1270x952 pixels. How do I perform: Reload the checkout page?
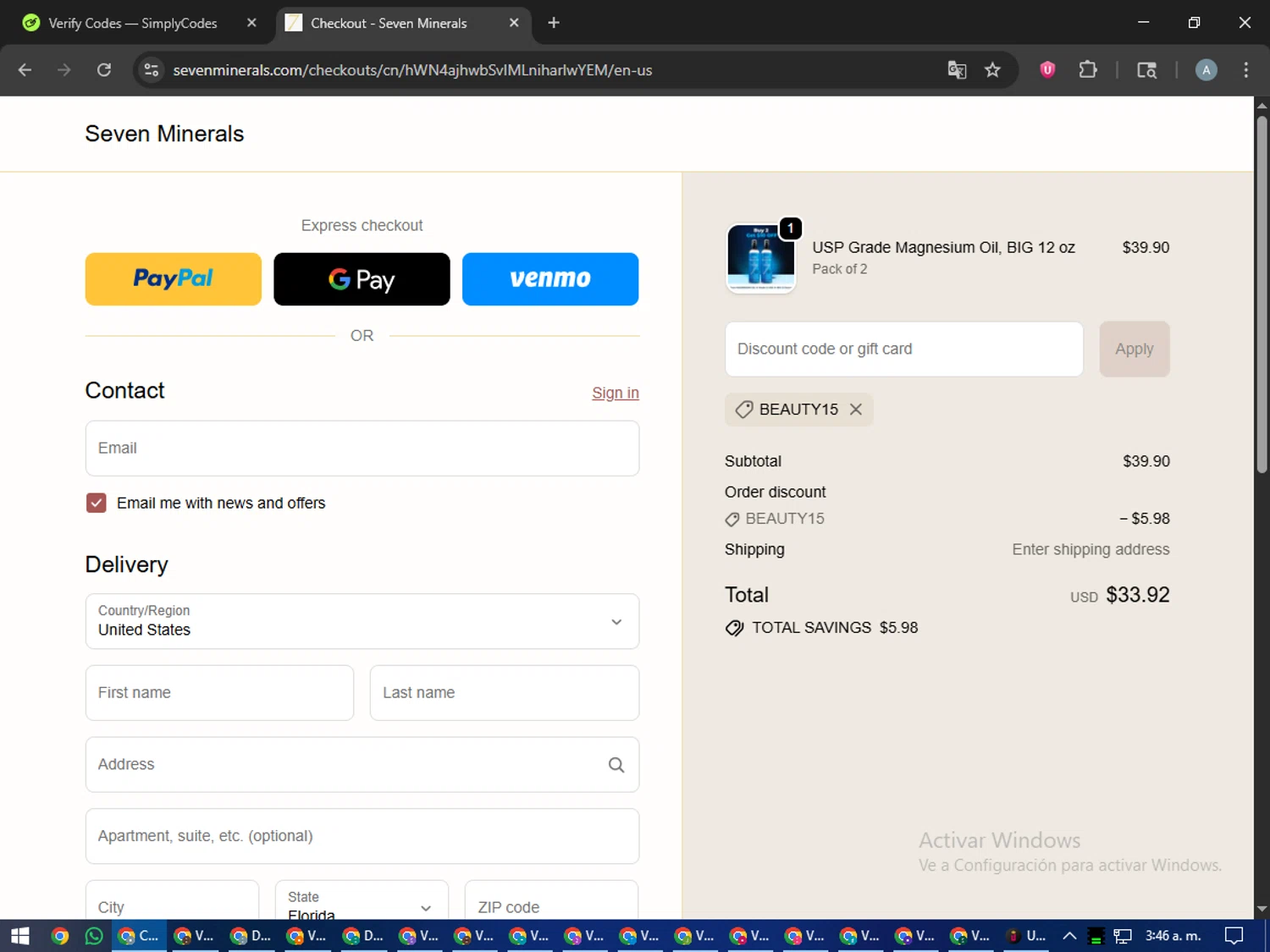104,70
